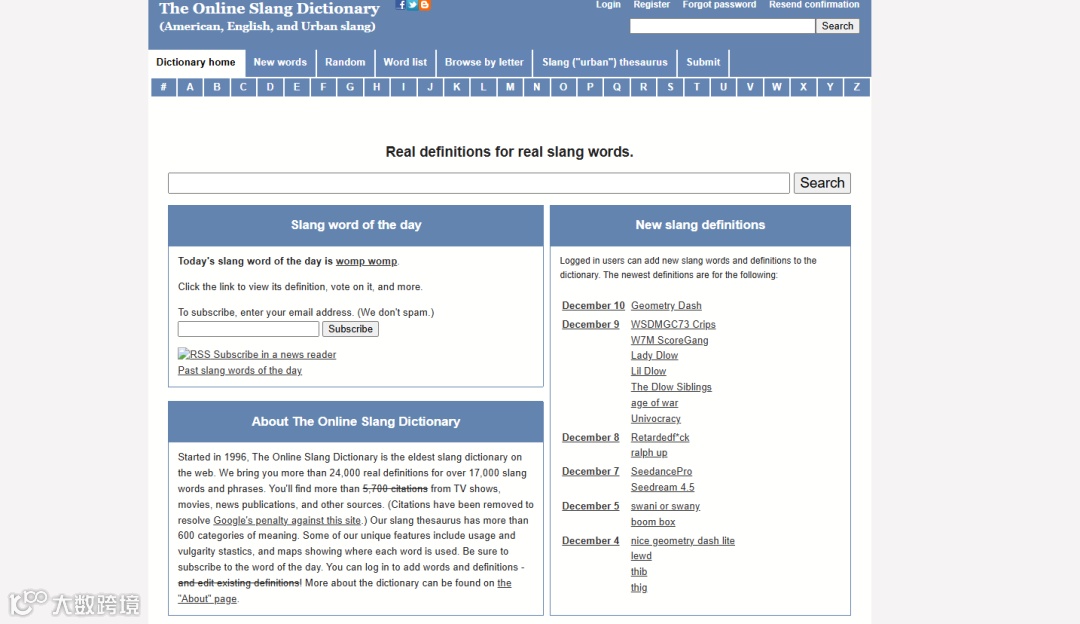Open the December 8 date link
The width and height of the screenshot is (1080, 624).
pyautogui.click(x=590, y=437)
